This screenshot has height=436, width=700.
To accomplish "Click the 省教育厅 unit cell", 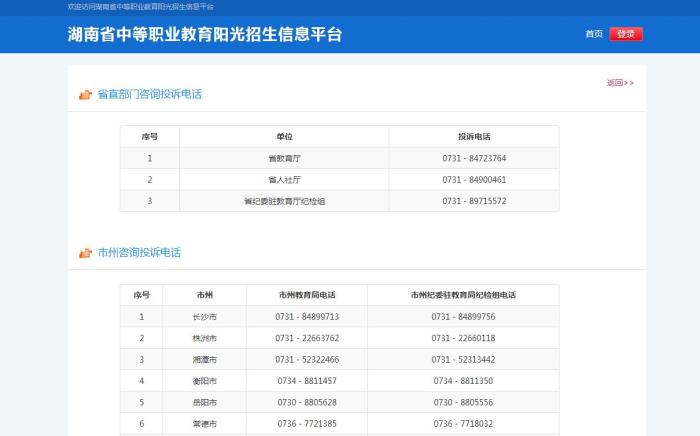I will [284, 158].
